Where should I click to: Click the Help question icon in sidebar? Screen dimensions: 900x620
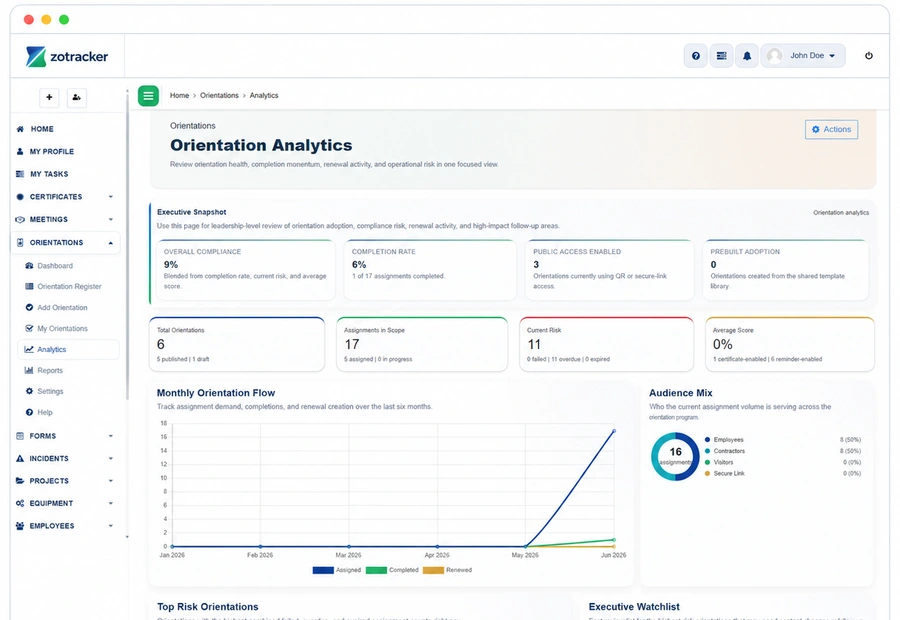29,412
